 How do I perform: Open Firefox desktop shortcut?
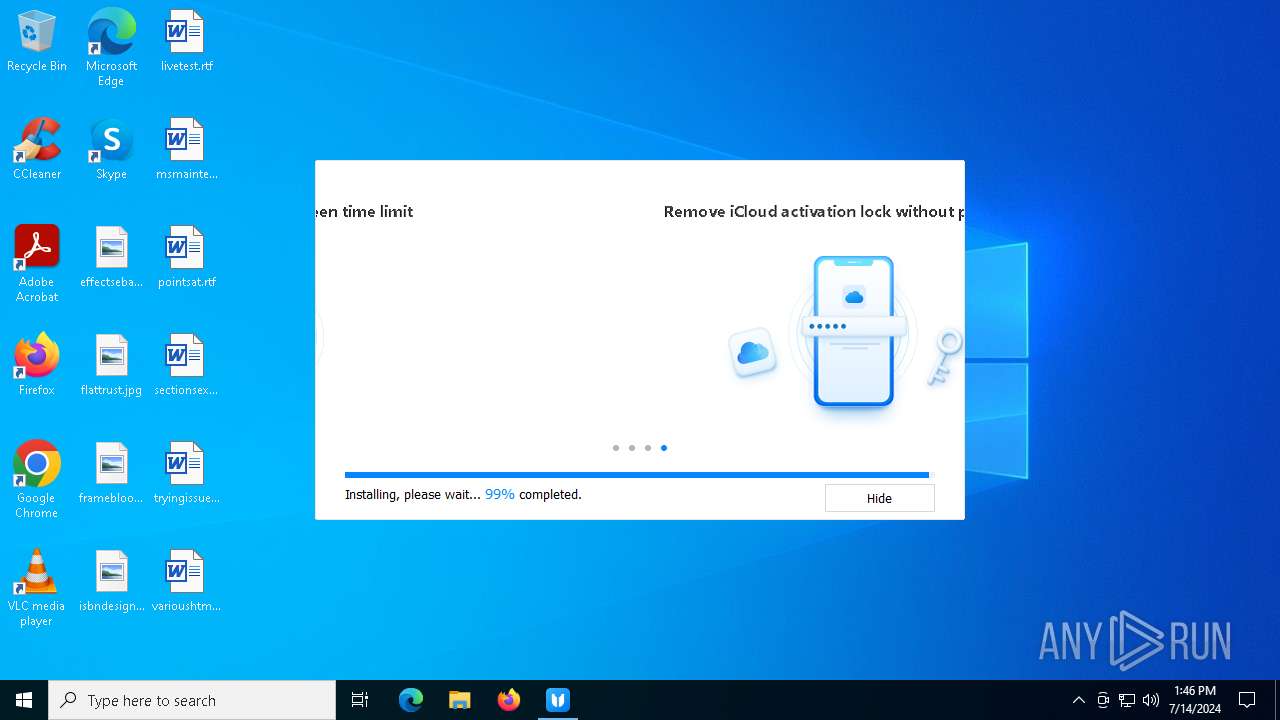[x=37, y=366]
